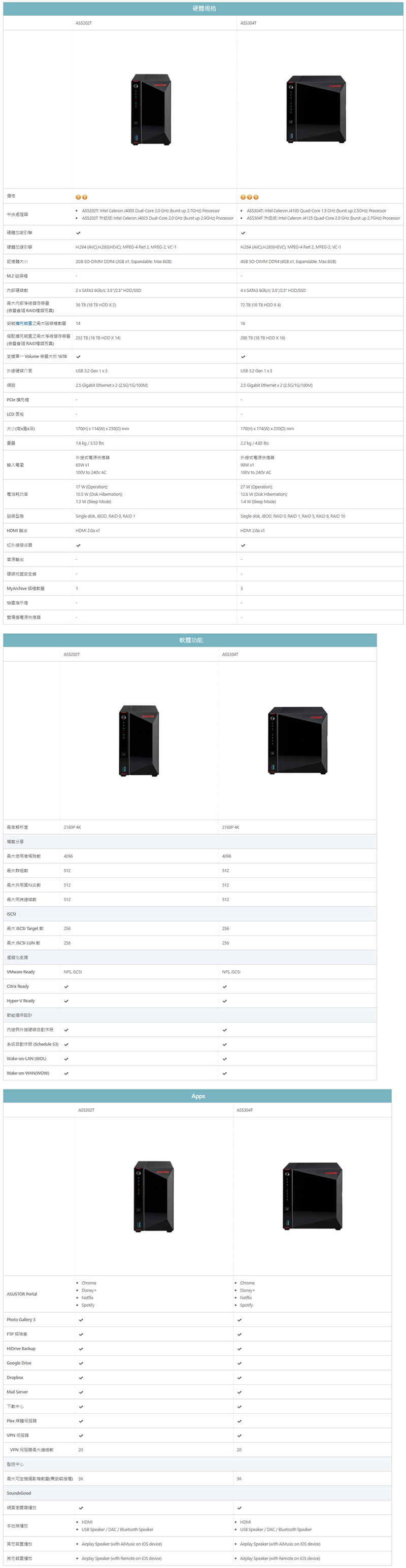Click AS5202T checkmark for Photo Gallery 3

(81, 1320)
